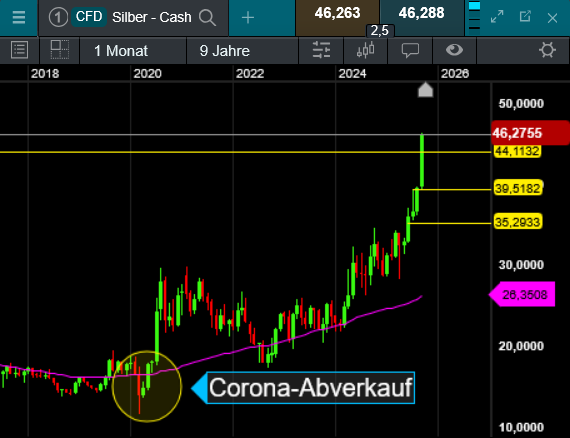Viewport: 570px width, 438px height.
Task: Click the 30,0000 price axis value
Action: 521,265
